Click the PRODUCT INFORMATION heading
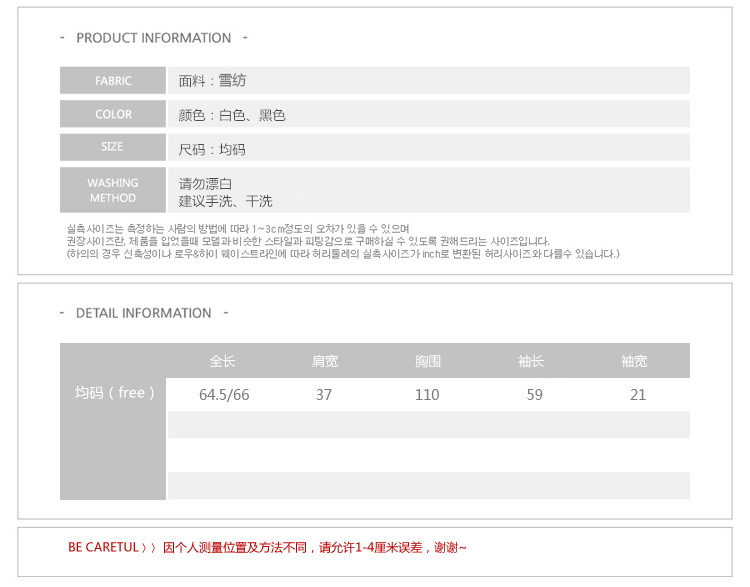 [153, 38]
